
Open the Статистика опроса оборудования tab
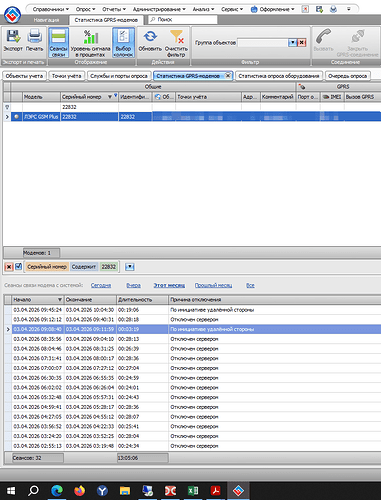pos(279,76)
